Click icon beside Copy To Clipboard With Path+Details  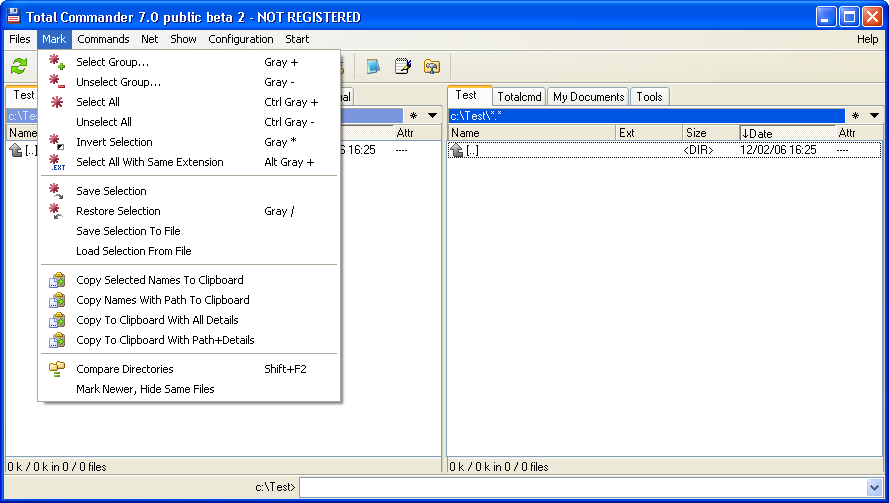coord(57,340)
